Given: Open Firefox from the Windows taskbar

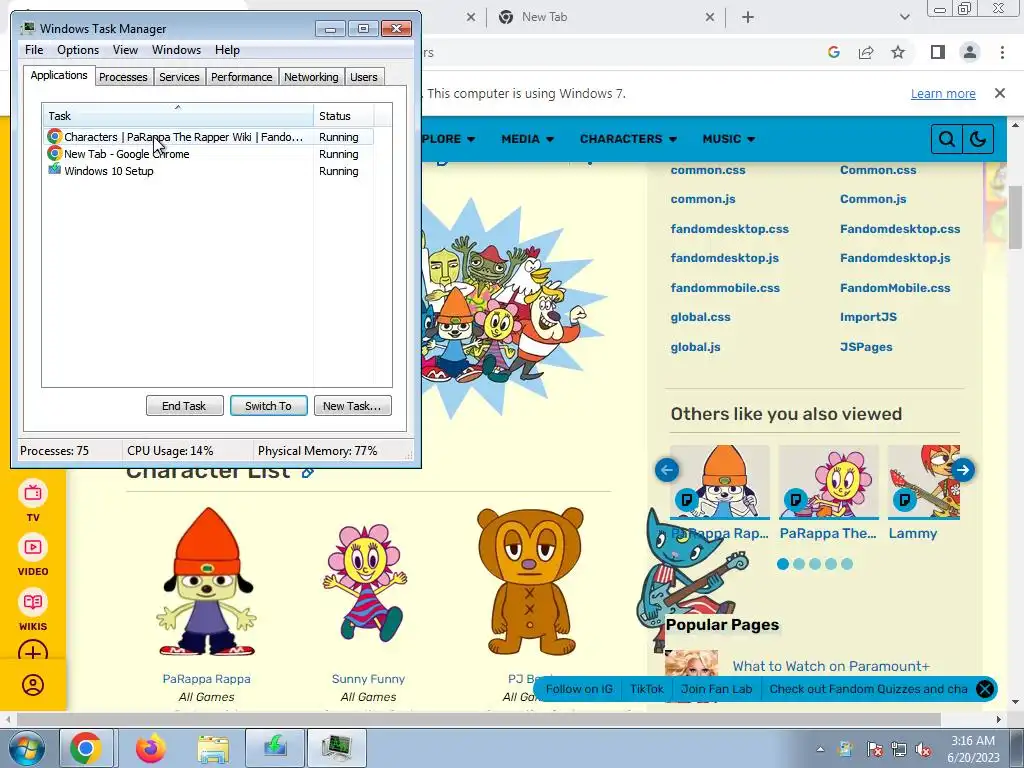Looking at the screenshot, I should click(151, 748).
